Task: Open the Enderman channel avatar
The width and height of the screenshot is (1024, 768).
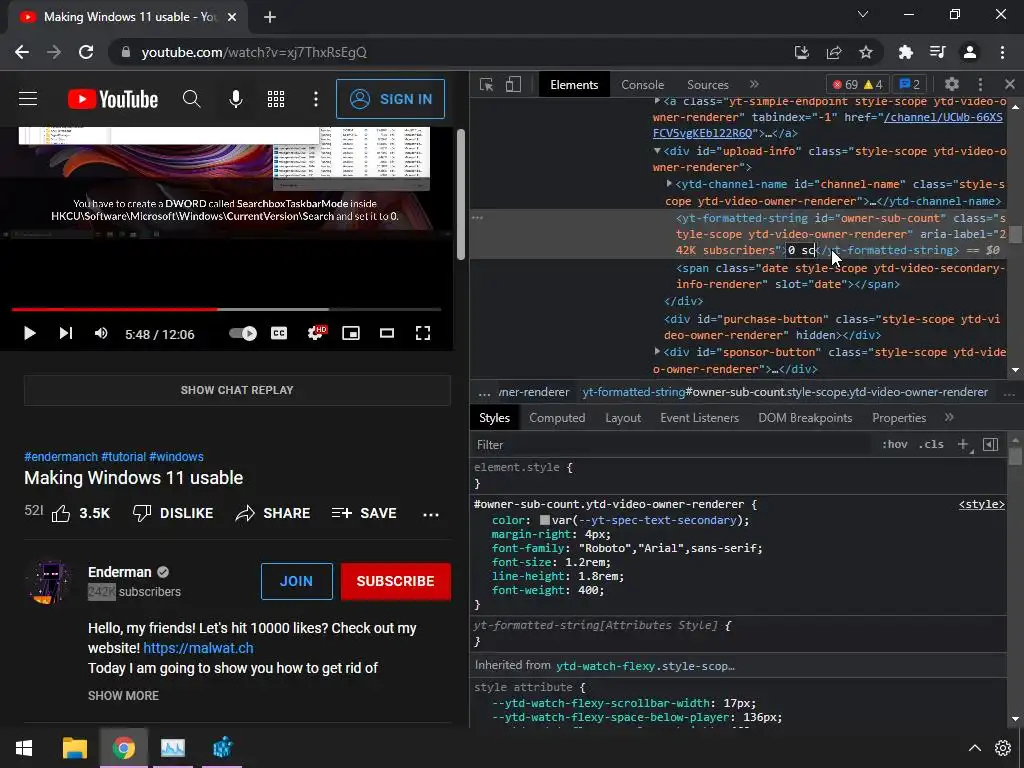Action: tap(48, 581)
